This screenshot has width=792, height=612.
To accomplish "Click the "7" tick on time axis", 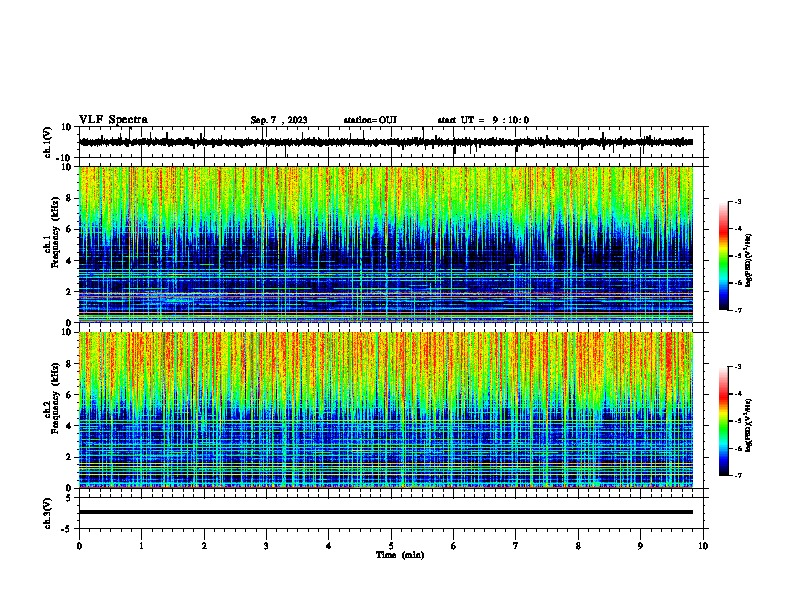I will [x=516, y=546].
